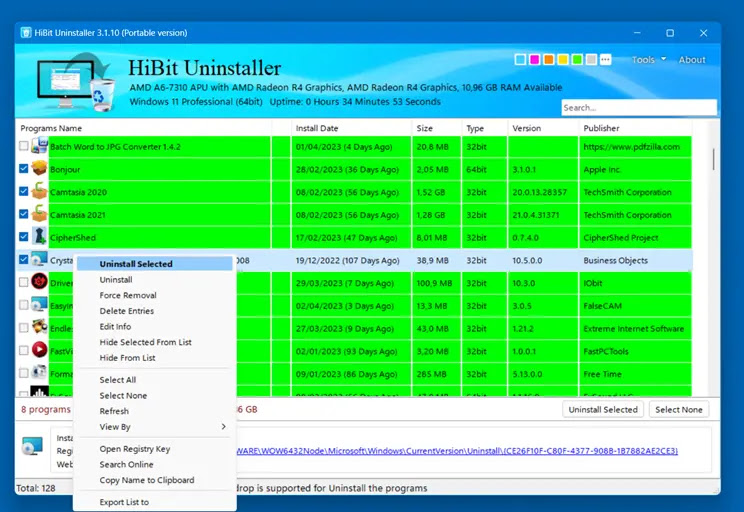Click the red FastVideo play icon

click(x=39, y=350)
